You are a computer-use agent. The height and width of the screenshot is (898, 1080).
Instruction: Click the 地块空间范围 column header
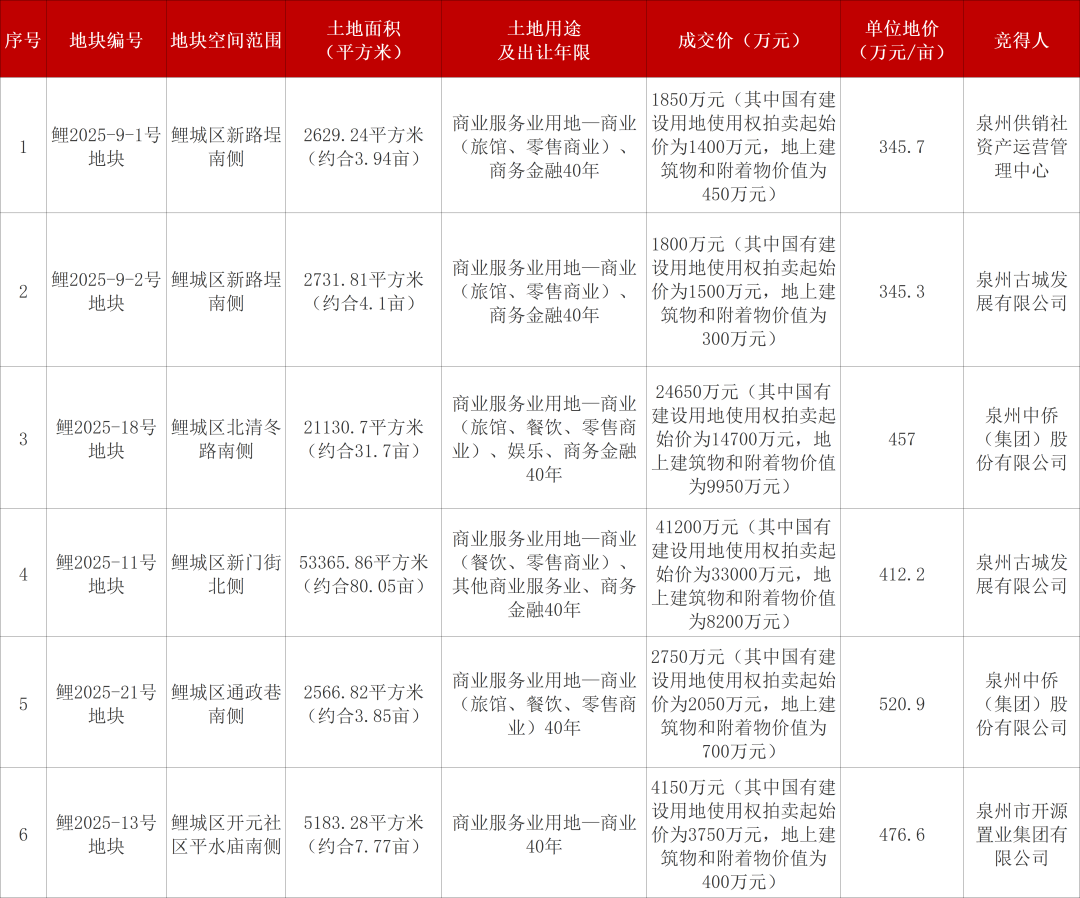pyautogui.click(x=226, y=39)
